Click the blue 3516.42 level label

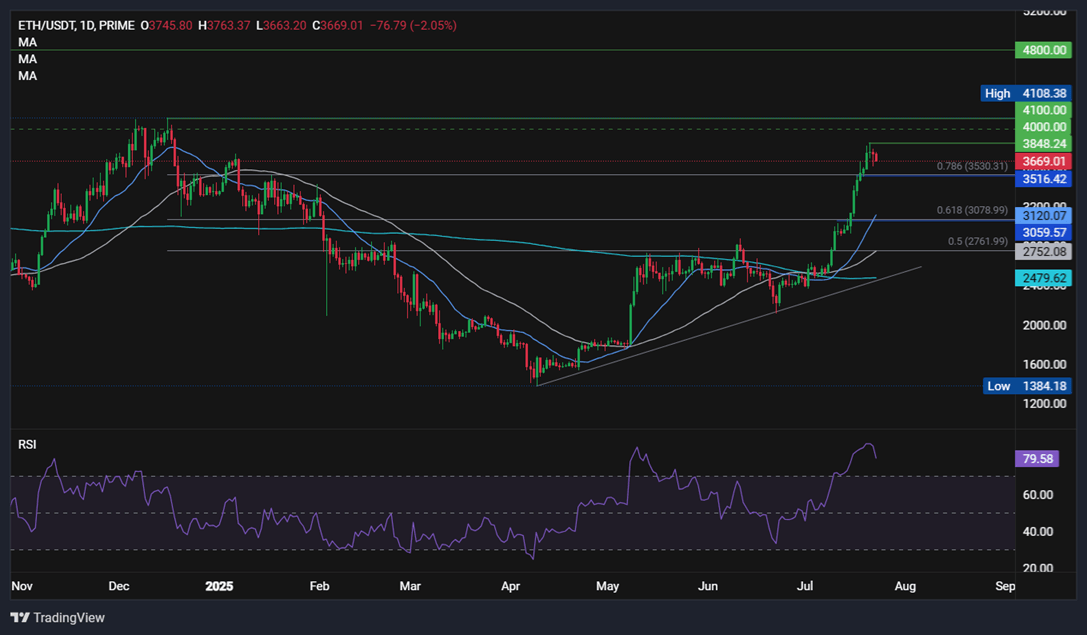[x=1044, y=178]
